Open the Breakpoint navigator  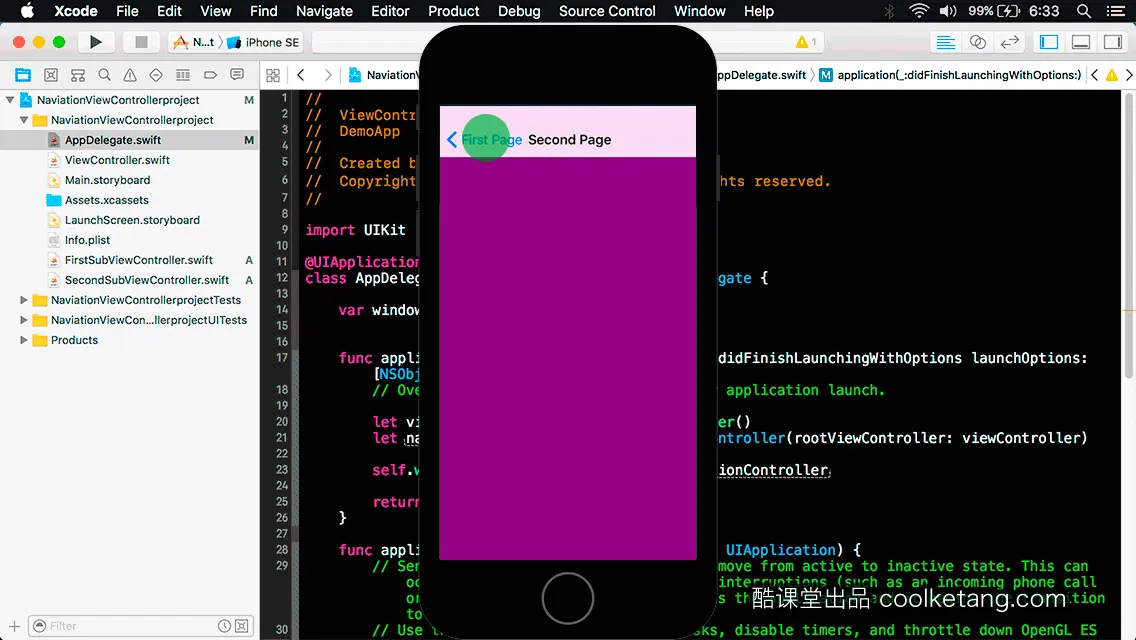210,75
